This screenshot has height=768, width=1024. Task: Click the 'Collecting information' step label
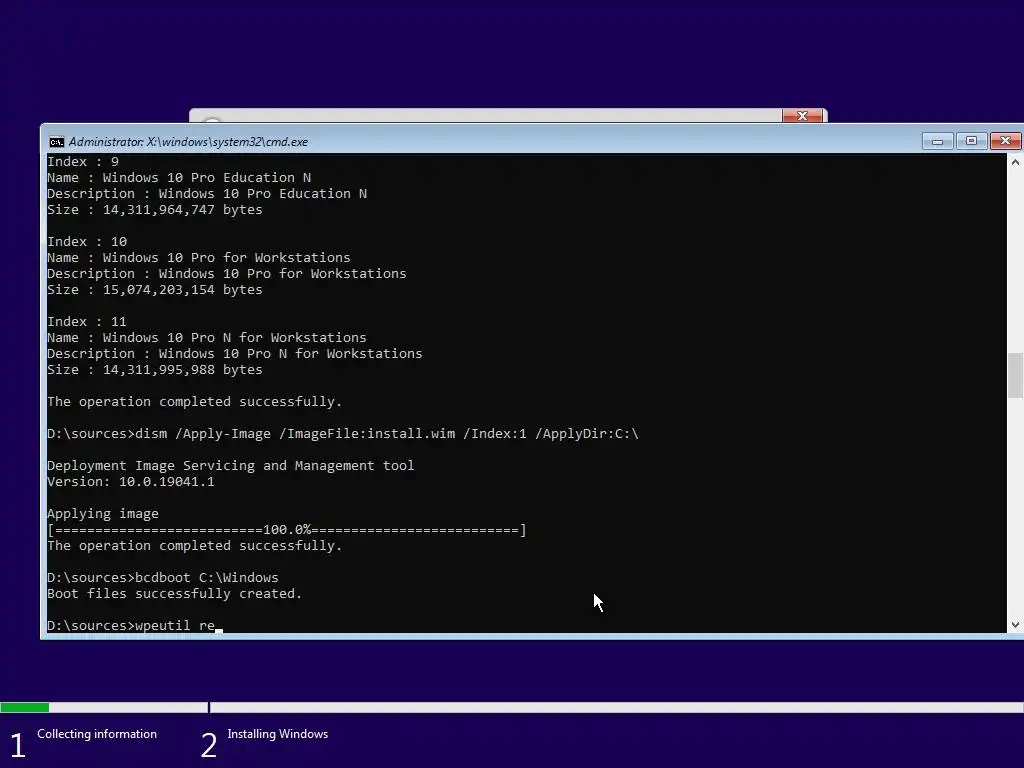coord(97,734)
